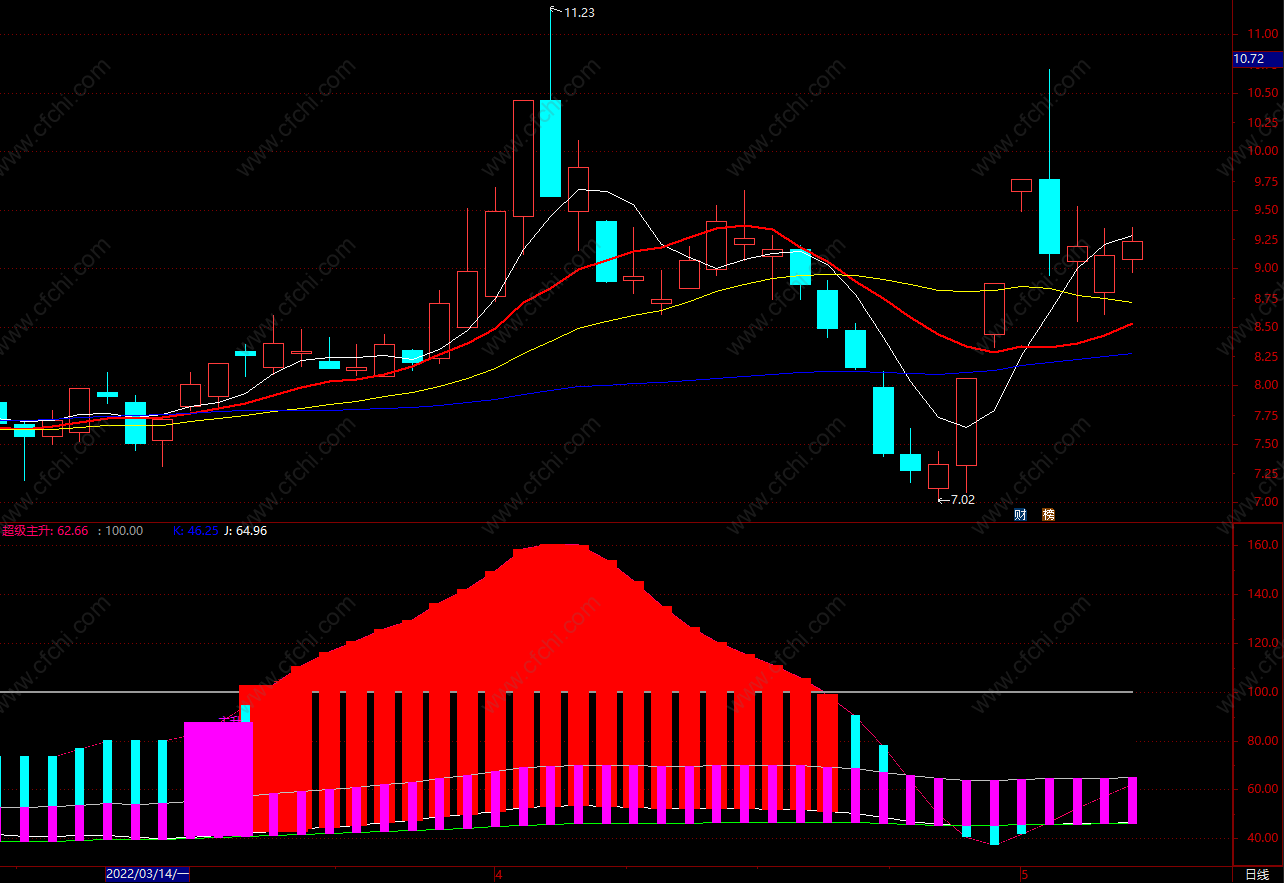Click the 8.75 price axis label
The width and height of the screenshot is (1284, 883).
coord(1267,299)
